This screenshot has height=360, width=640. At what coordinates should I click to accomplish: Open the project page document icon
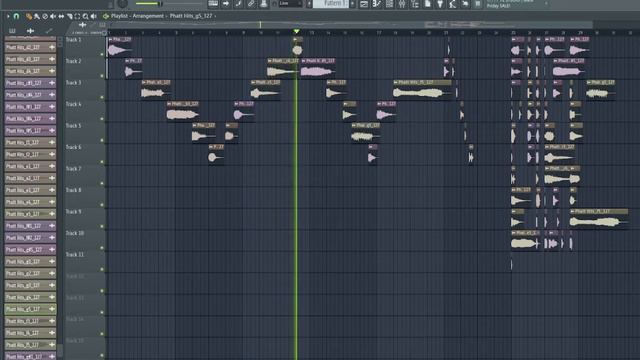(427, 4)
